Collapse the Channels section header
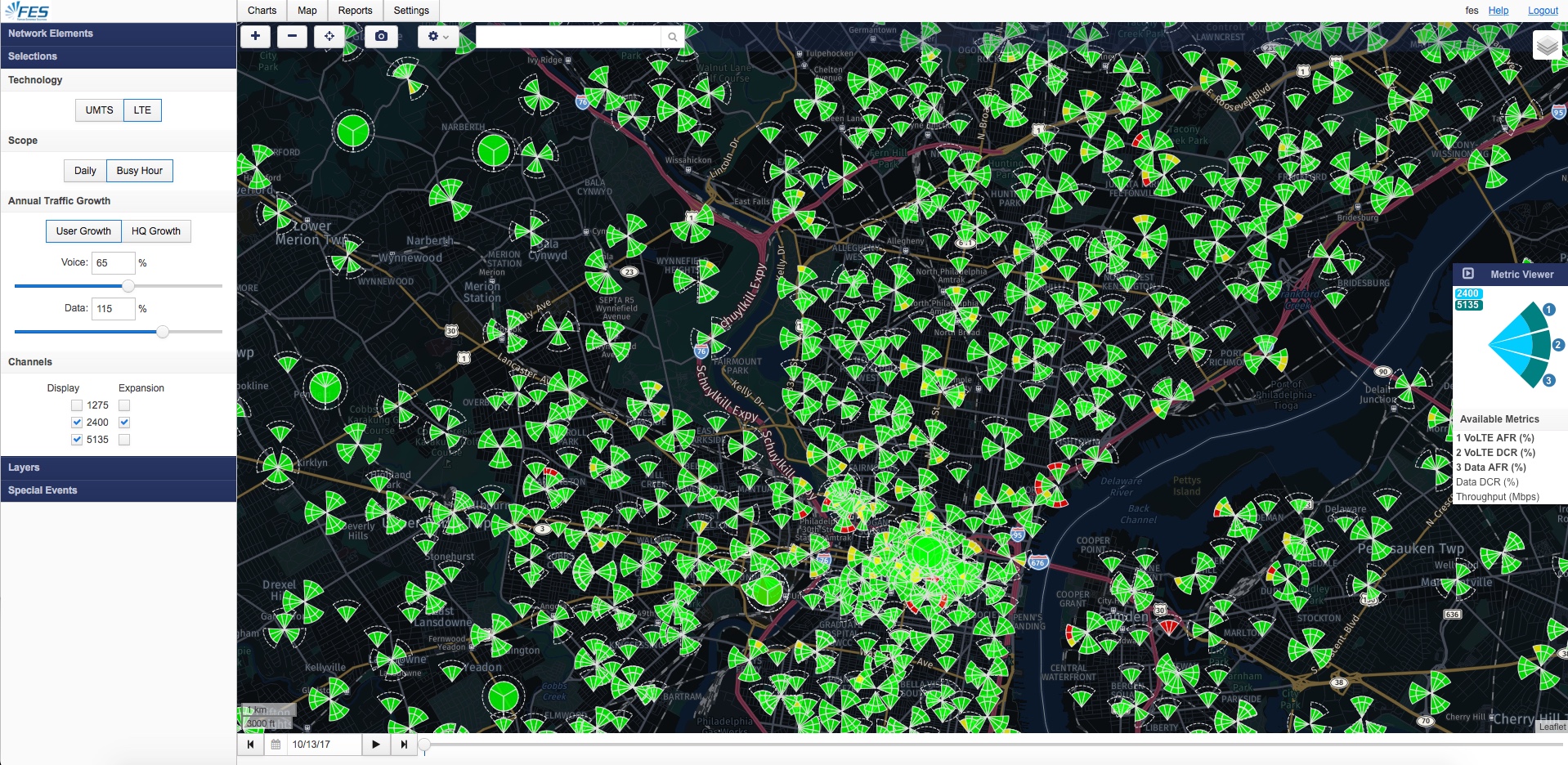The image size is (1568, 765). (119, 362)
